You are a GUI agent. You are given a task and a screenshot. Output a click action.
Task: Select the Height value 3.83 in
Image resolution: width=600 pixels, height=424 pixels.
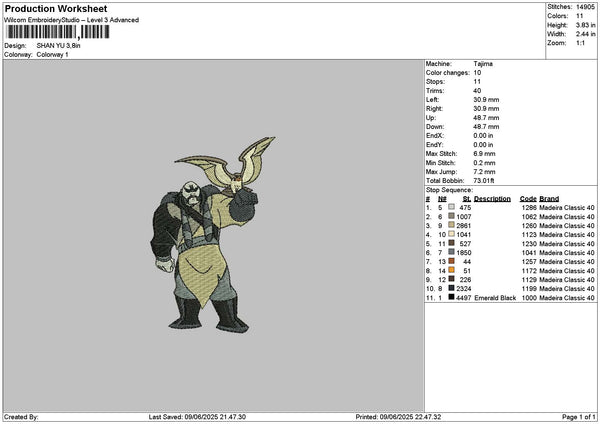pos(585,25)
